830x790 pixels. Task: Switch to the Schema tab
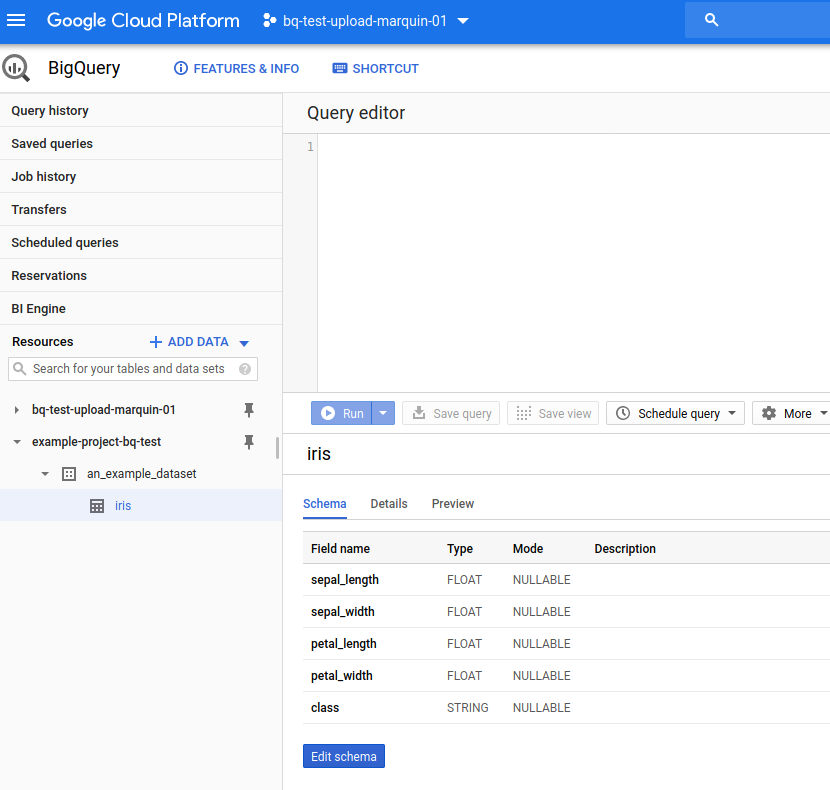click(x=324, y=504)
